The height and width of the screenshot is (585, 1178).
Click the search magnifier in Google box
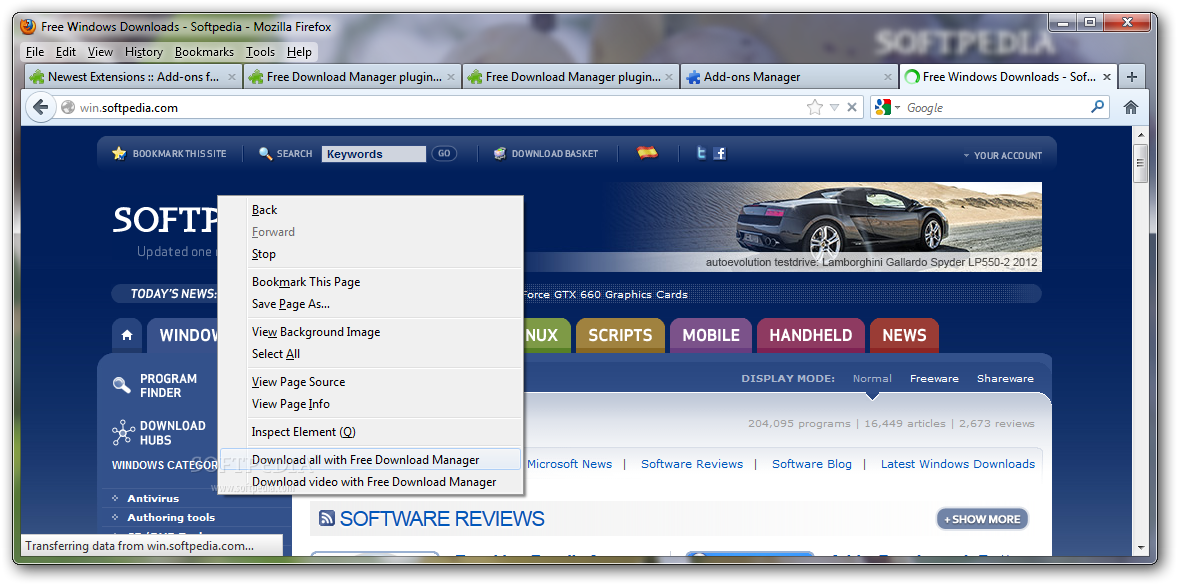1098,107
